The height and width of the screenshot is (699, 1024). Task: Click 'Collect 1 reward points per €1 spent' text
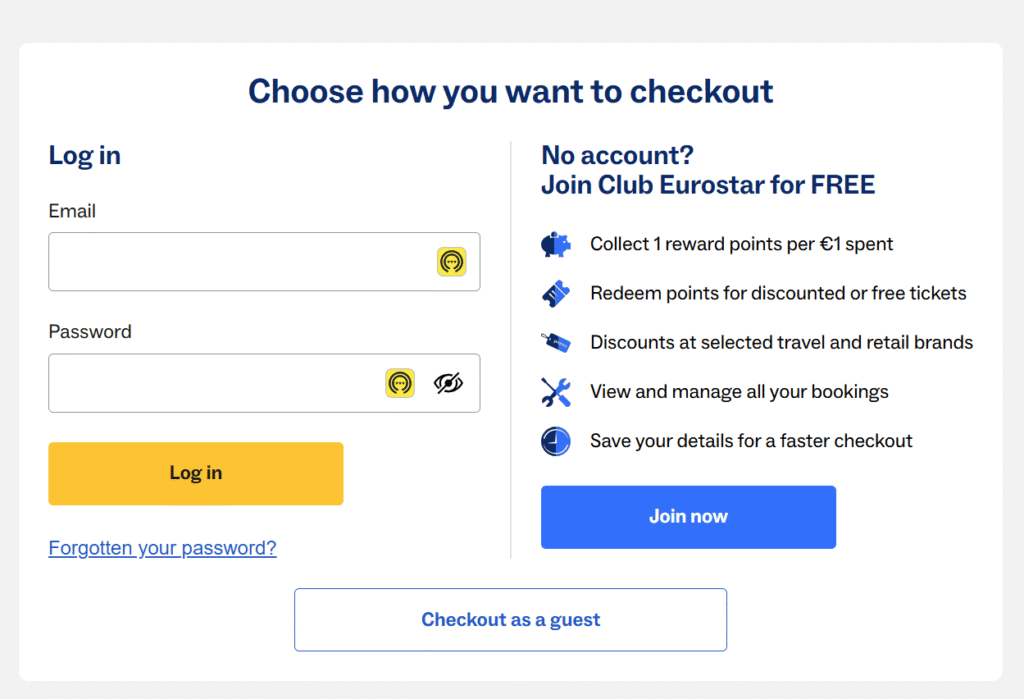741,244
